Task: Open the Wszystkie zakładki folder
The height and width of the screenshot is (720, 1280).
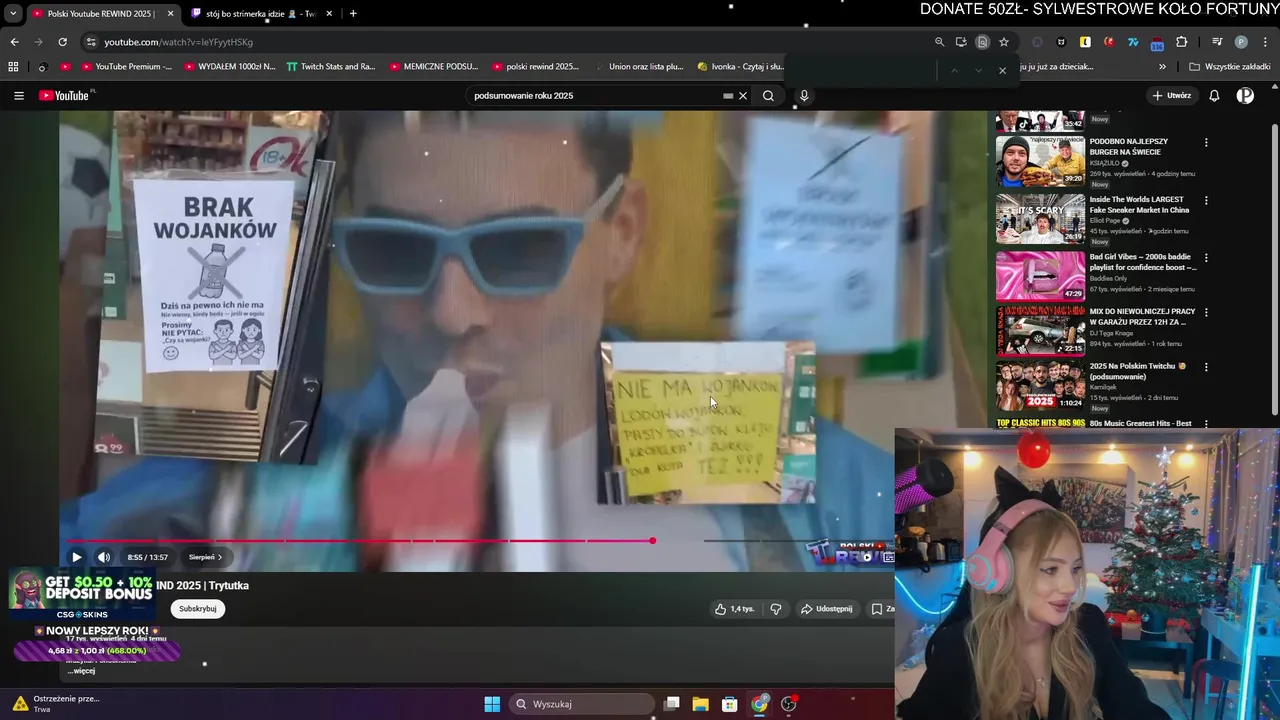Action: 1228,67
